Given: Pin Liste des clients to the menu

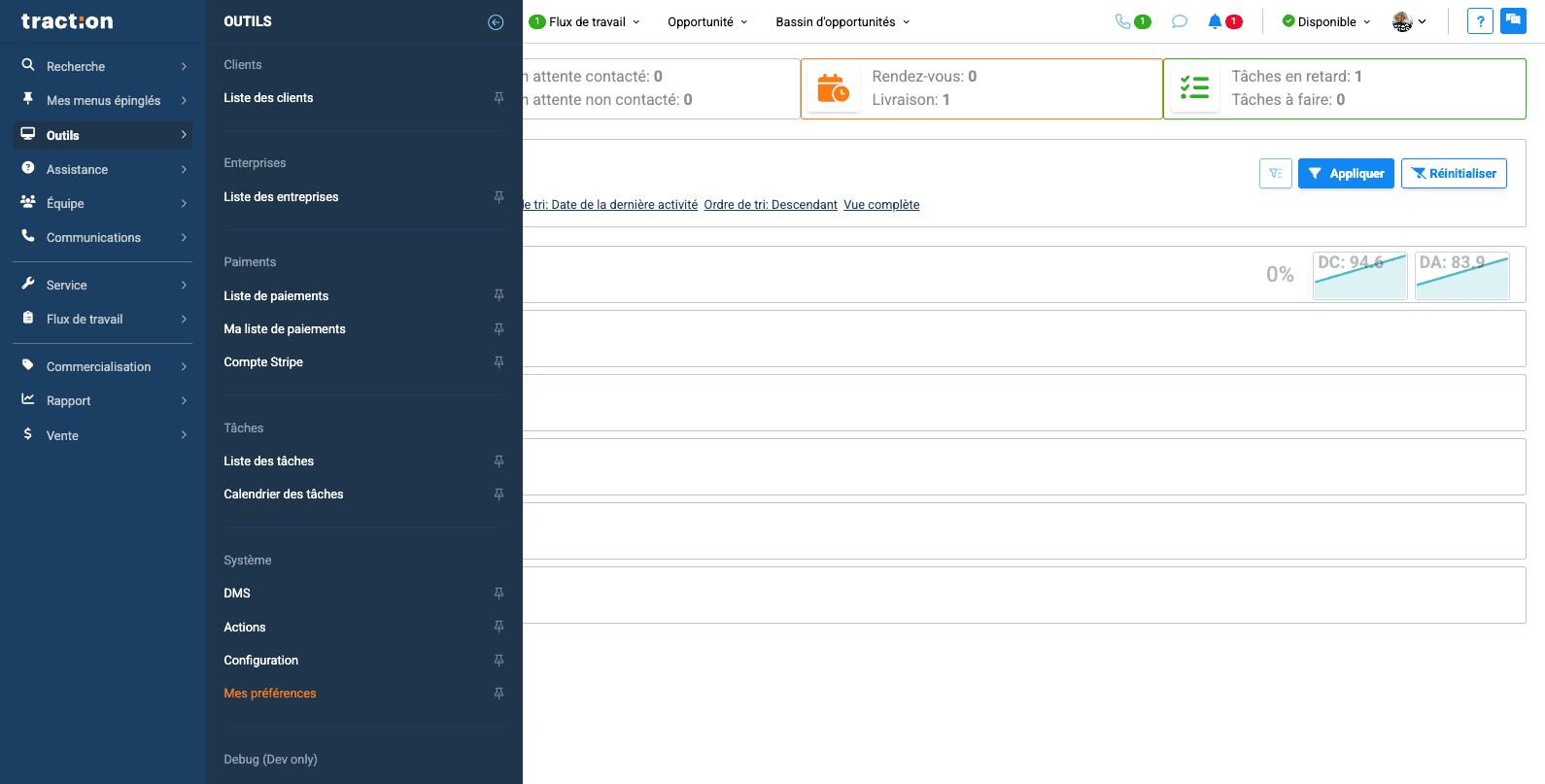Looking at the screenshot, I should [x=498, y=98].
